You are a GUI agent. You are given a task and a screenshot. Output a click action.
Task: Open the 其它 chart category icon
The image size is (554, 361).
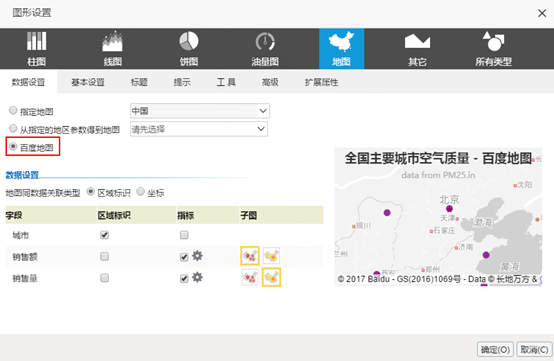pos(417,48)
